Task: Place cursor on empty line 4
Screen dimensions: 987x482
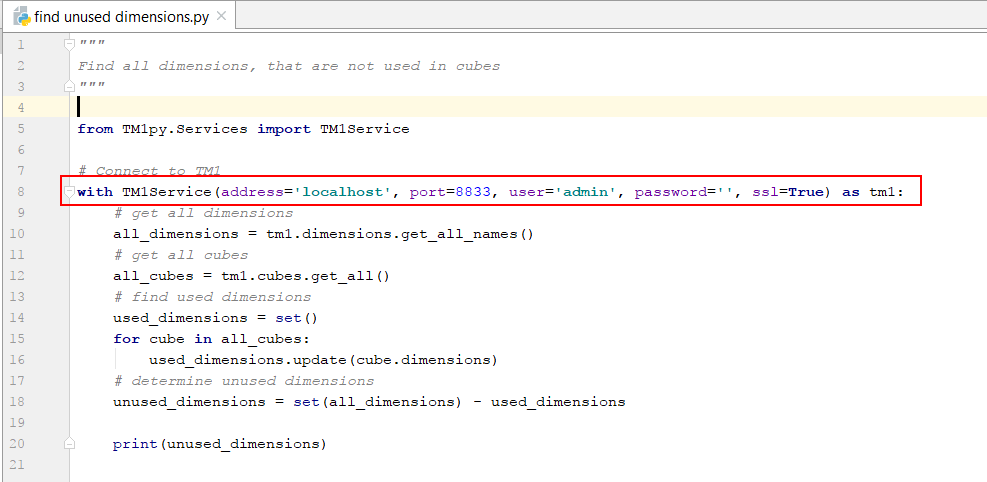Action: point(400,108)
